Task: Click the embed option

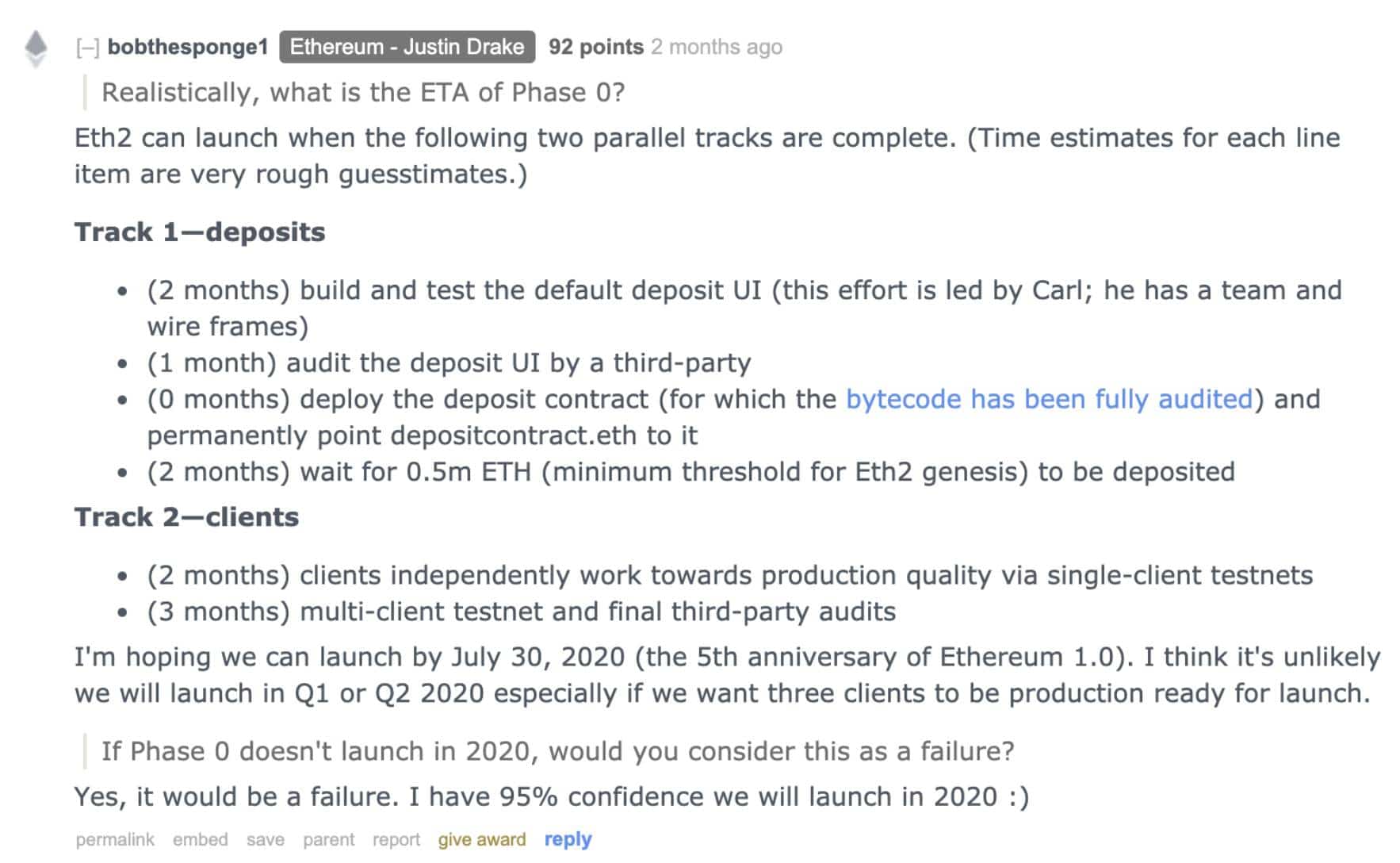Action: coord(201,839)
